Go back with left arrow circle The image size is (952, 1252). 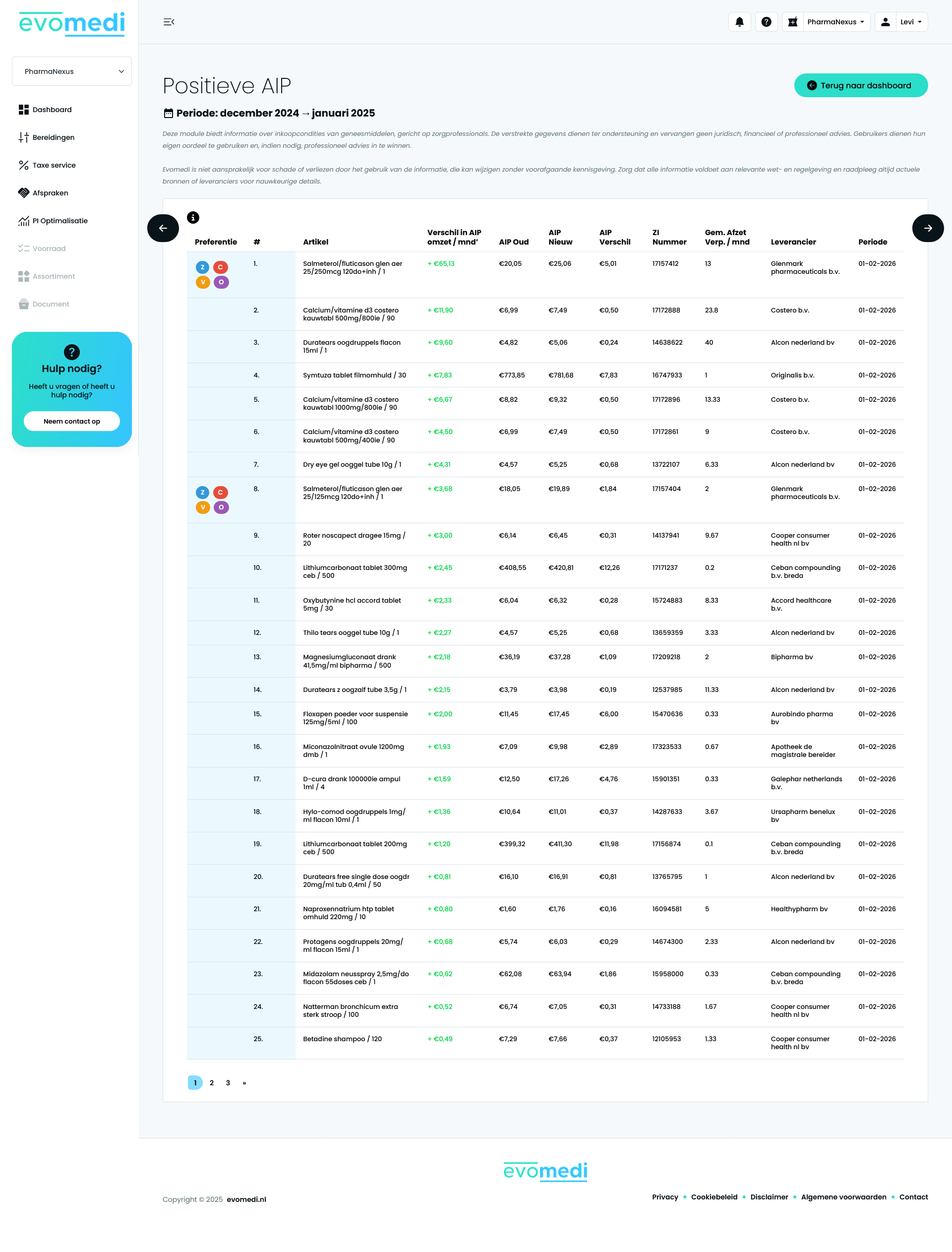coord(163,228)
